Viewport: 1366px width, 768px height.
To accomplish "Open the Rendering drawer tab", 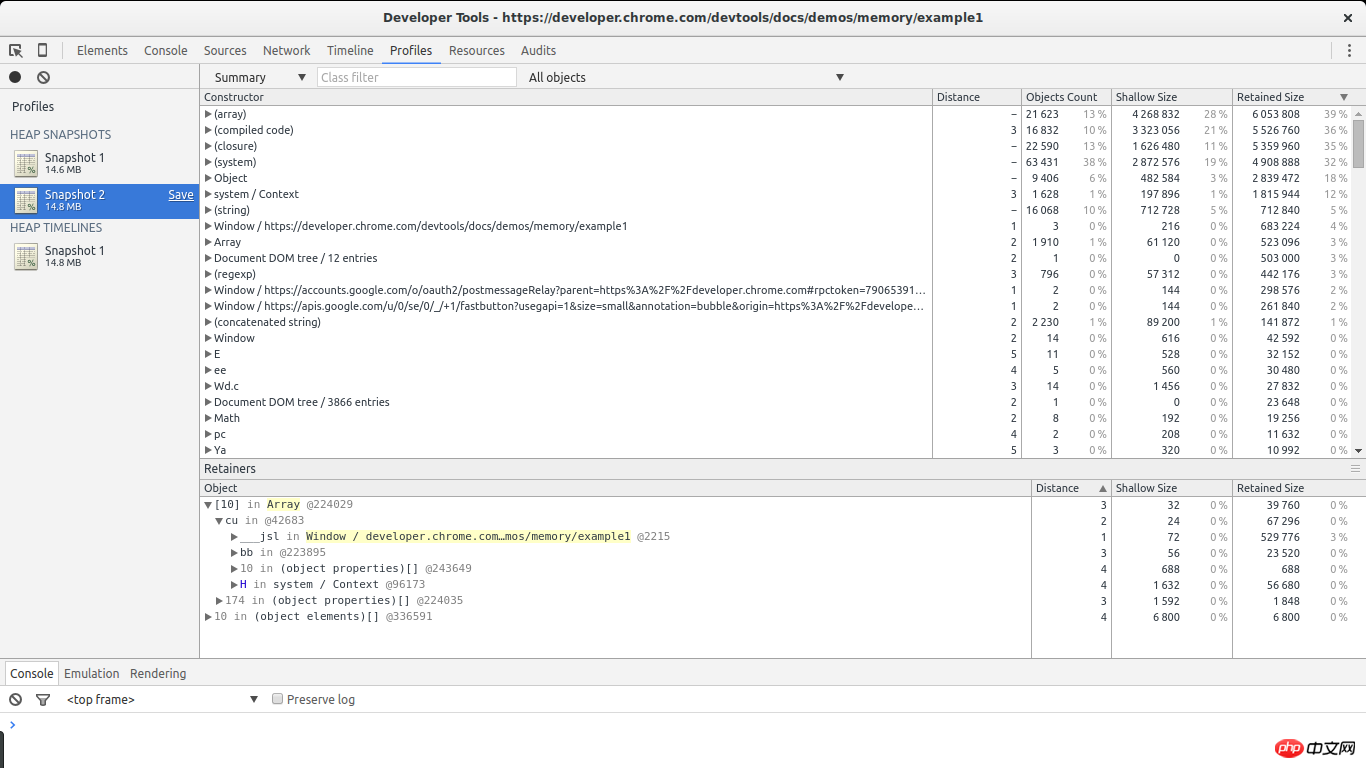I will [x=158, y=673].
